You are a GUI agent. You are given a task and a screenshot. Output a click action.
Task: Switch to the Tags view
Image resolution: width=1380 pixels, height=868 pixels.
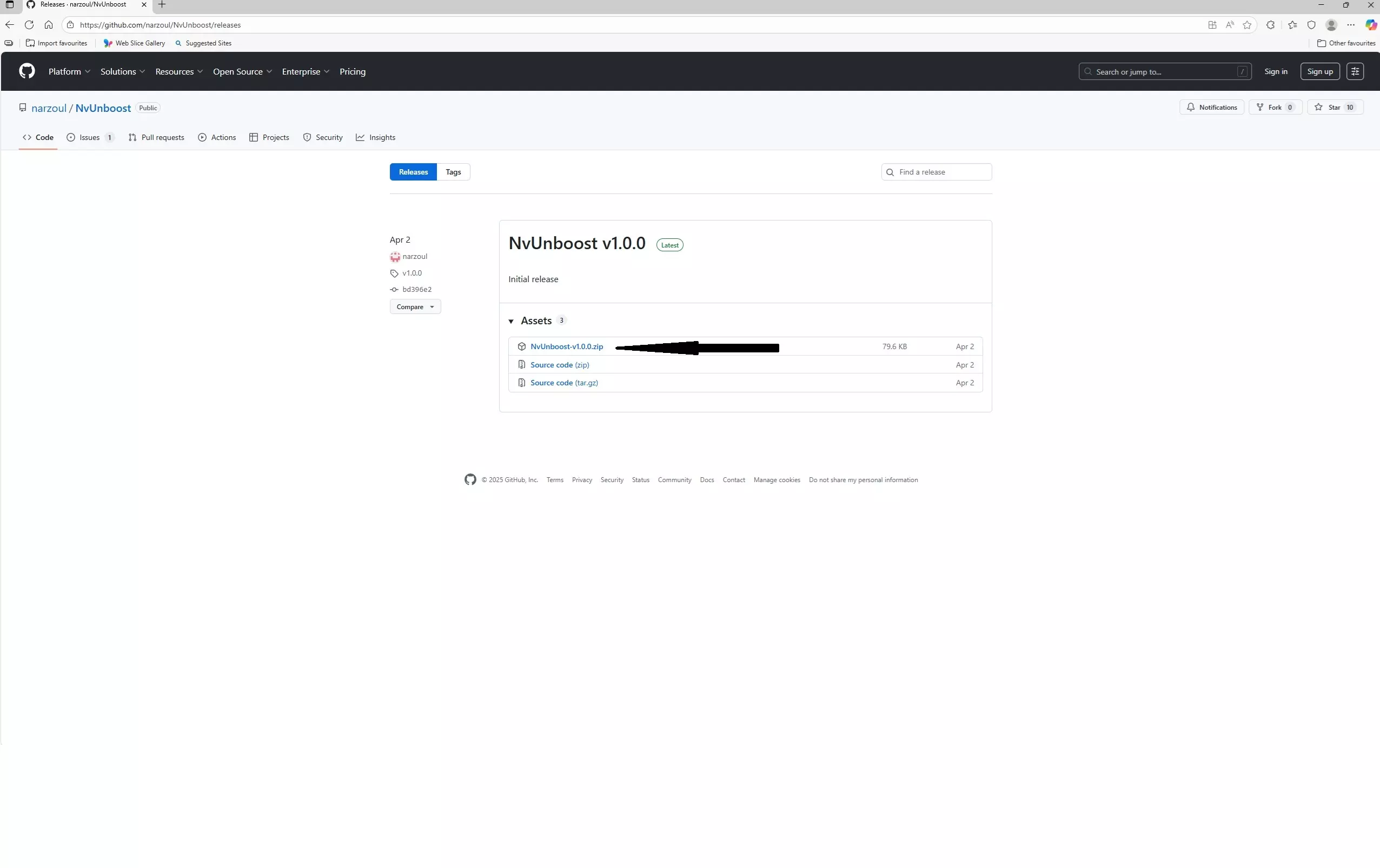[x=453, y=172]
